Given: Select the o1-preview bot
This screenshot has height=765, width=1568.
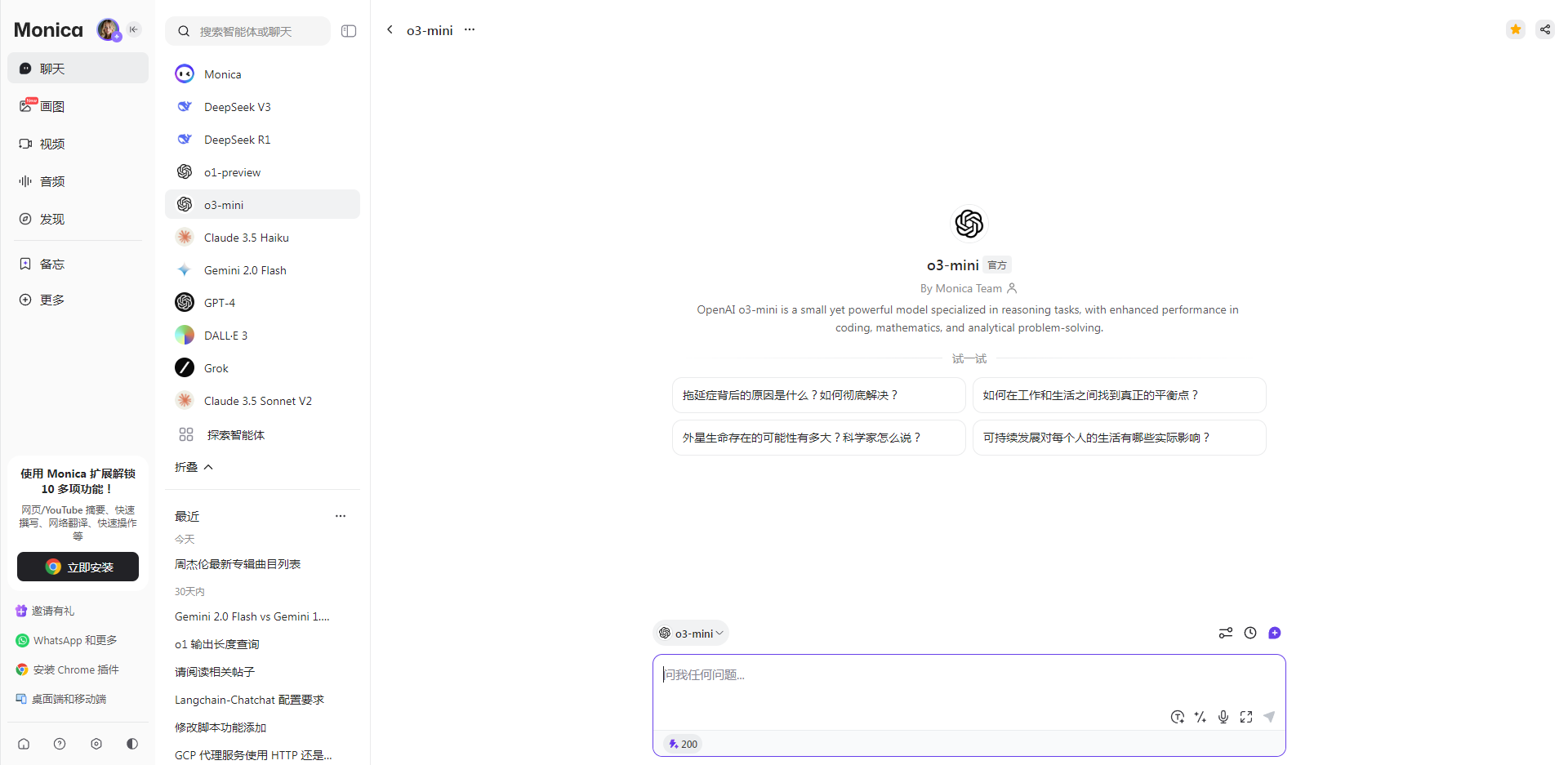Looking at the screenshot, I should click(x=262, y=172).
